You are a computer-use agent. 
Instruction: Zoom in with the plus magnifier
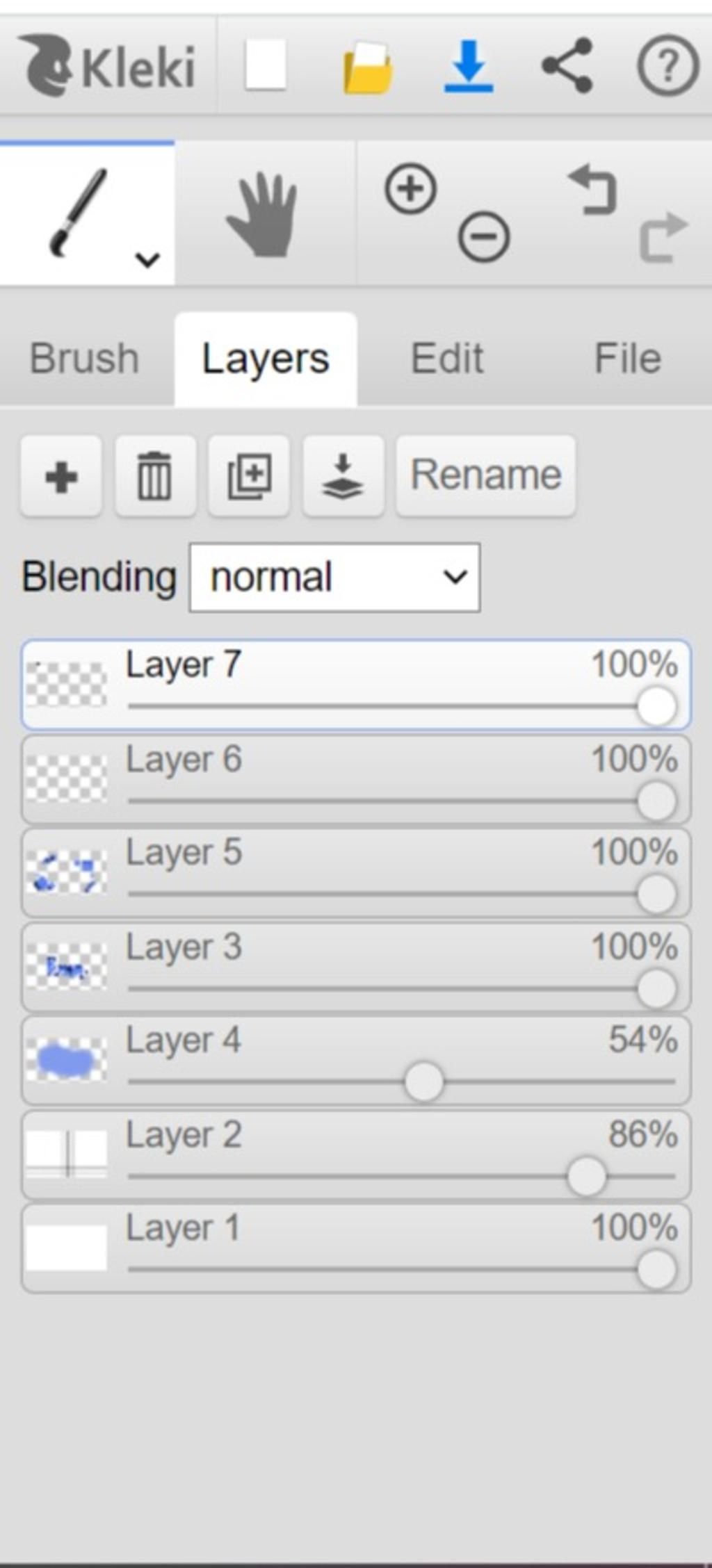(411, 189)
